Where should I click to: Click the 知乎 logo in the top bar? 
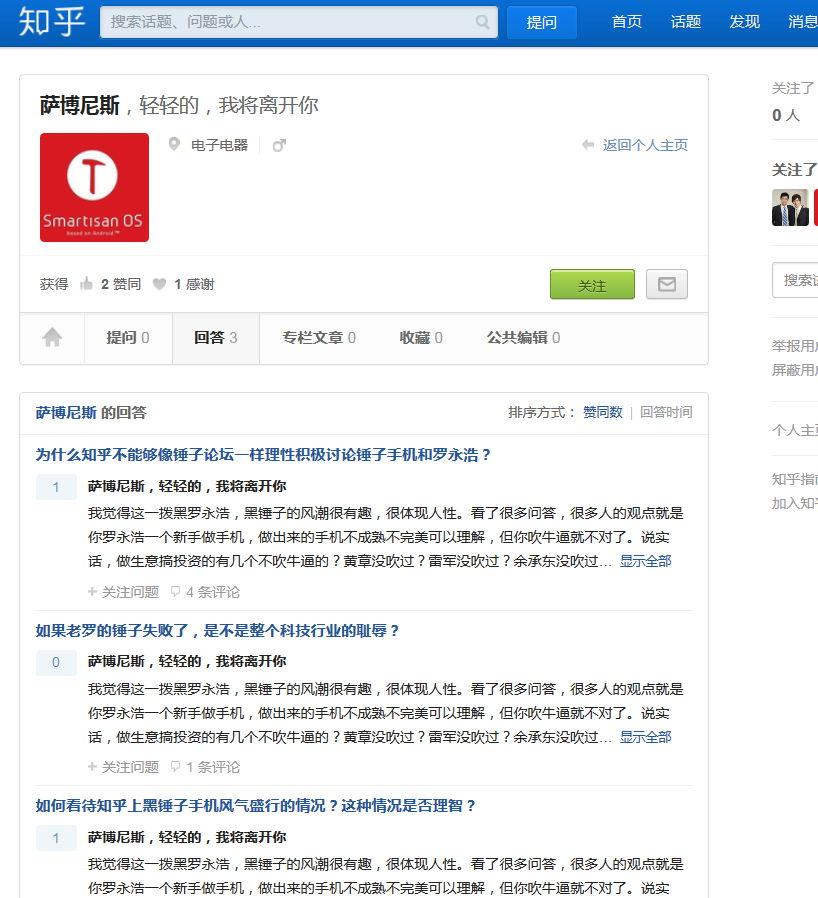45,22
